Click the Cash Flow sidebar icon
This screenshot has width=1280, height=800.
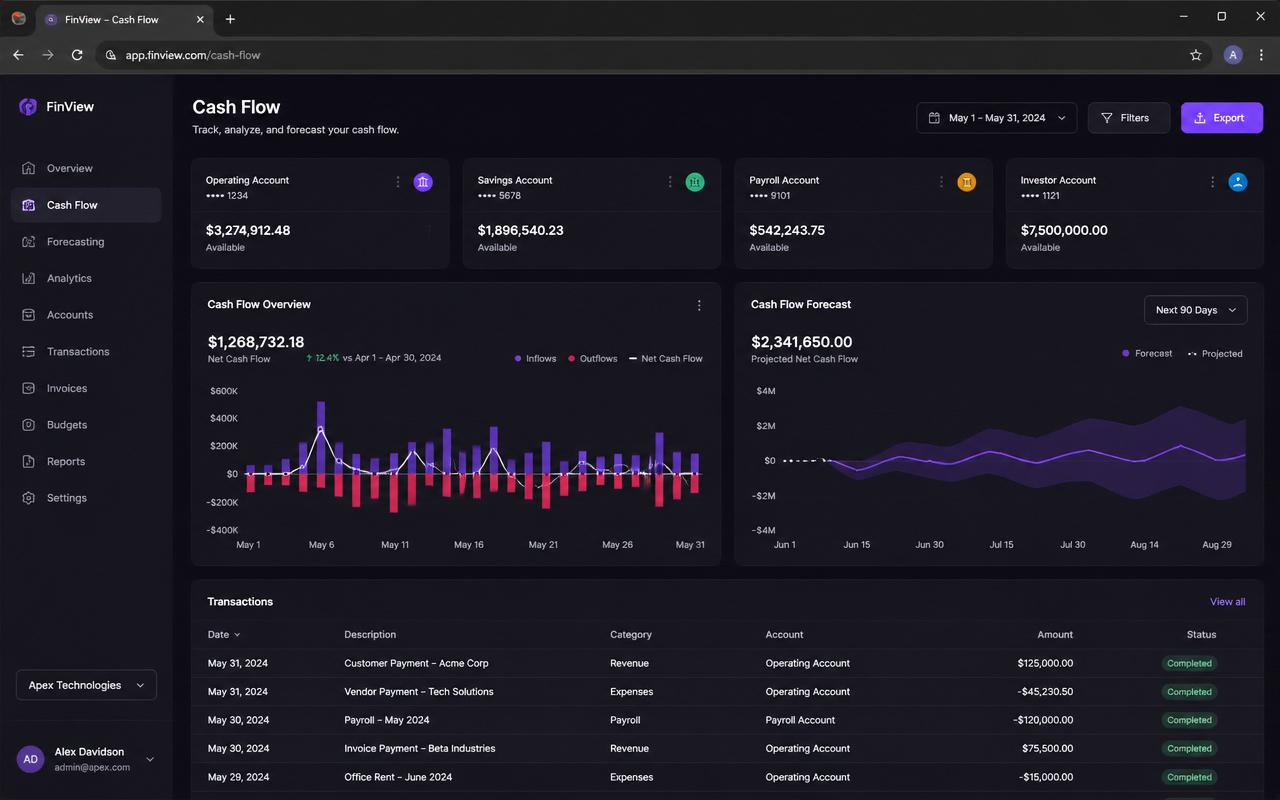pyautogui.click(x=28, y=205)
